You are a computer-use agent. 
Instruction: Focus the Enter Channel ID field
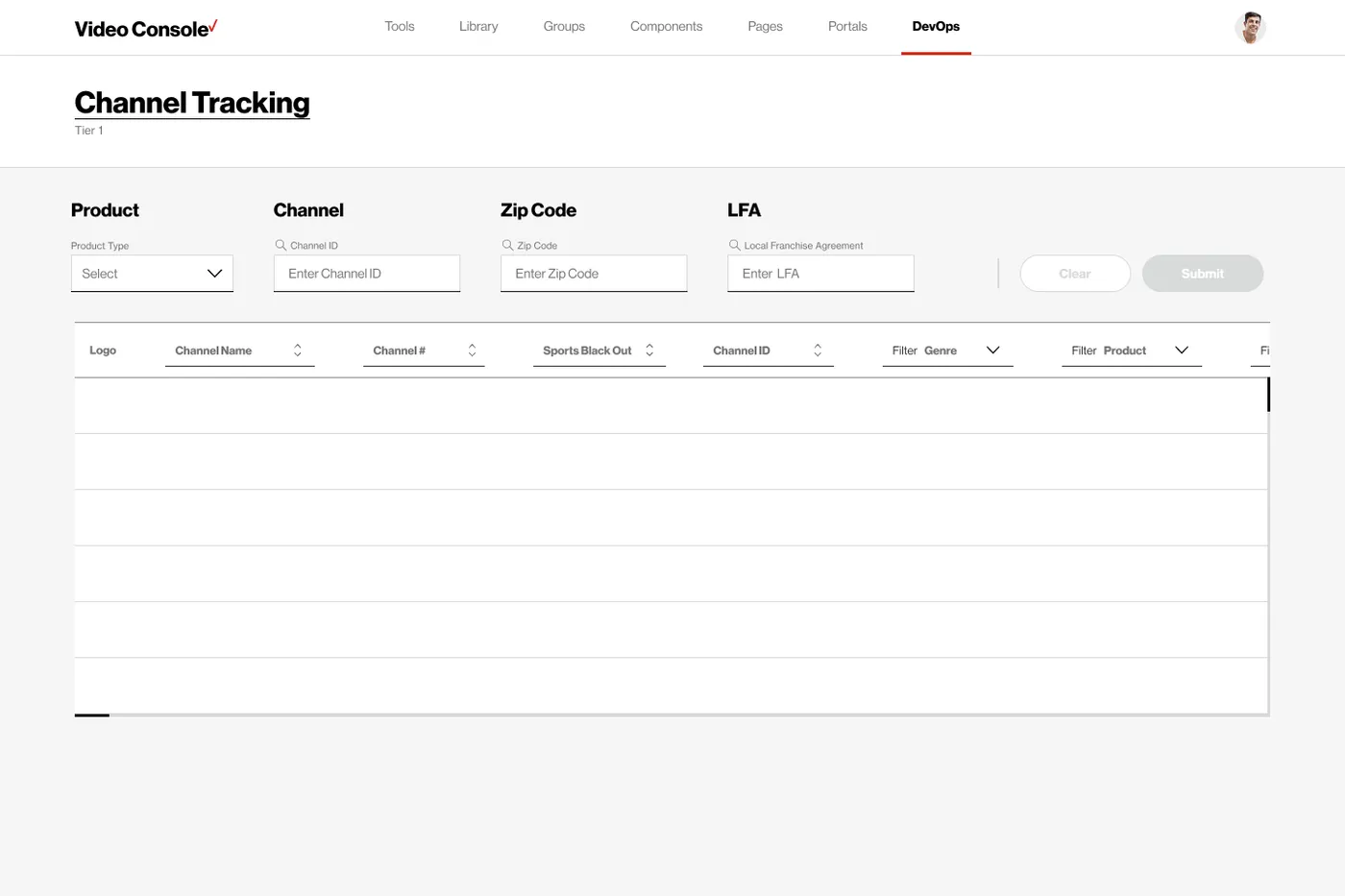(367, 274)
